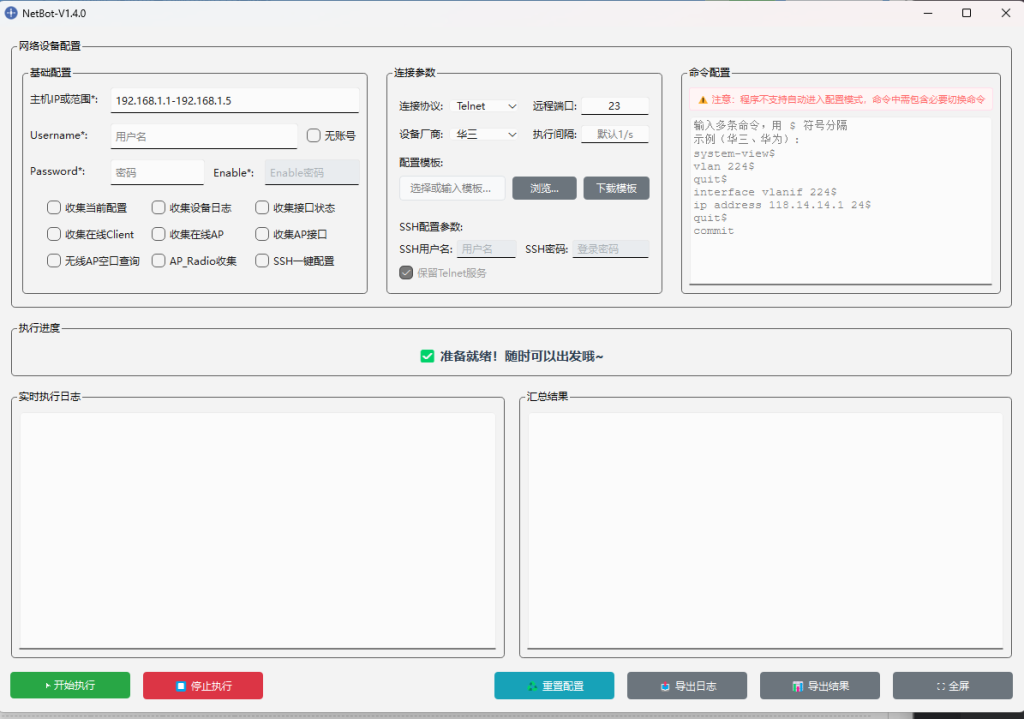Screen dimensions: 1024x719
Task: Click the play icon on 开始执行
Action: pyautogui.click(x=47, y=686)
